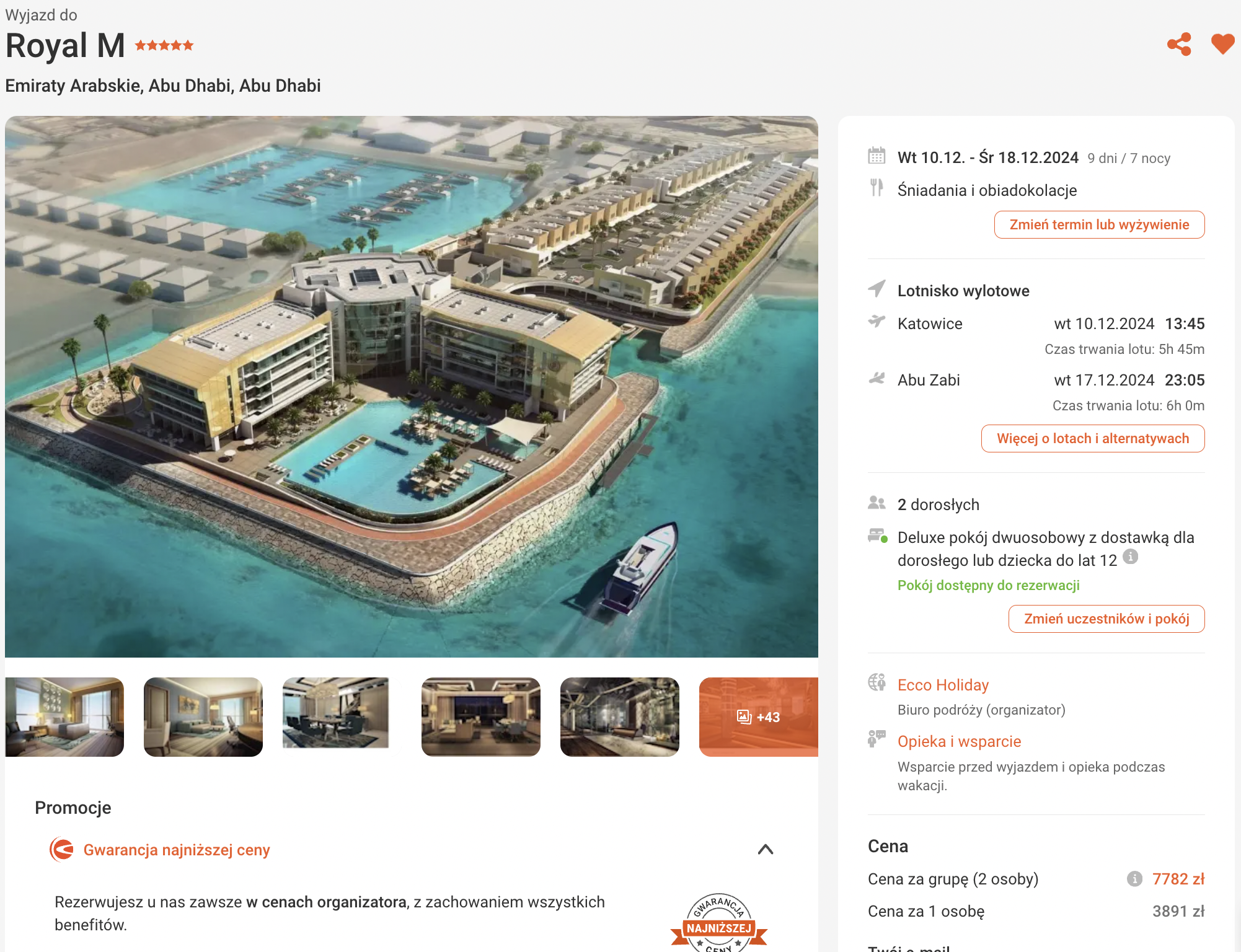Select the conference room thumbnail
Image resolution: width=1241 pixels, height=952 pixels.
click(335, 713)
